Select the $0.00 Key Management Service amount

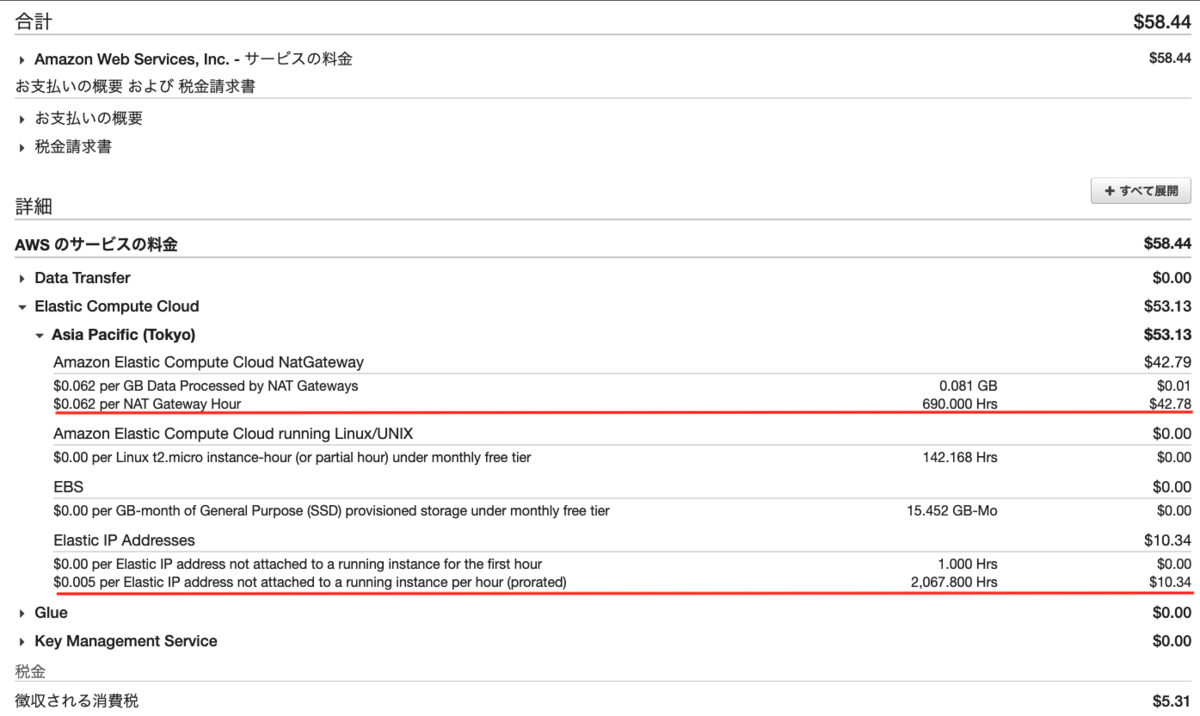click(1172, 641)
